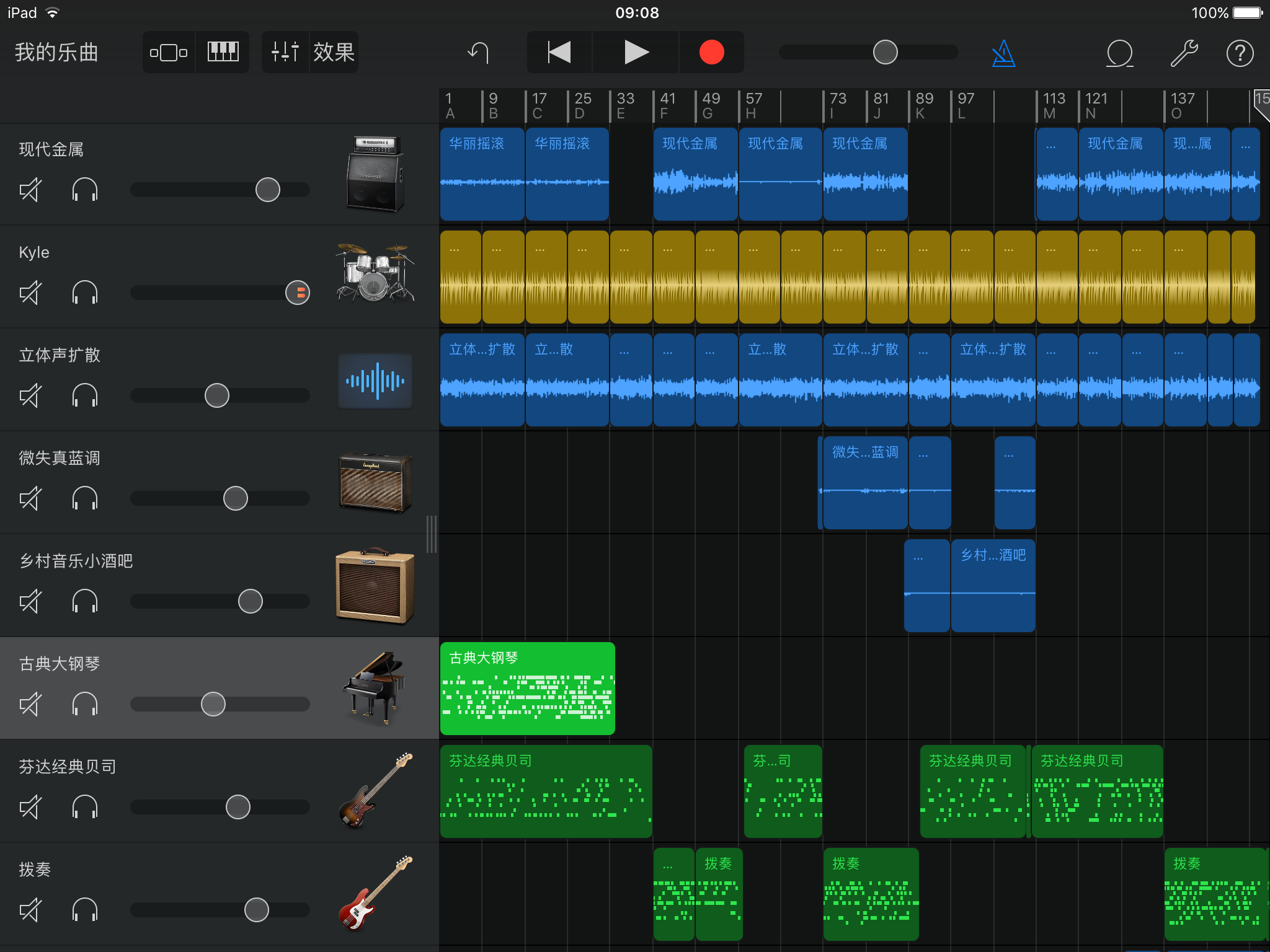Image resolution: width=1270 pixels, height=952 pixels.
Task: Adjust the 拨奏 track volume knob
Action: click(257, 910)
